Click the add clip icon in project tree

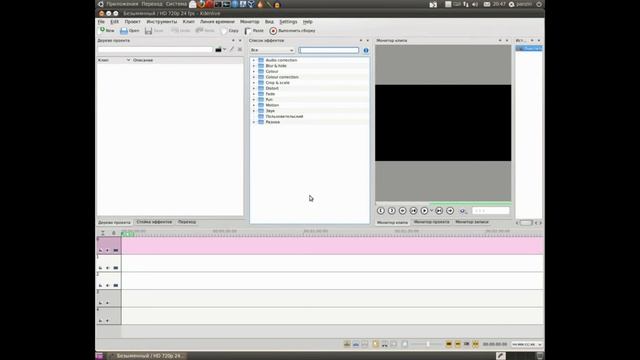(218, 49)
